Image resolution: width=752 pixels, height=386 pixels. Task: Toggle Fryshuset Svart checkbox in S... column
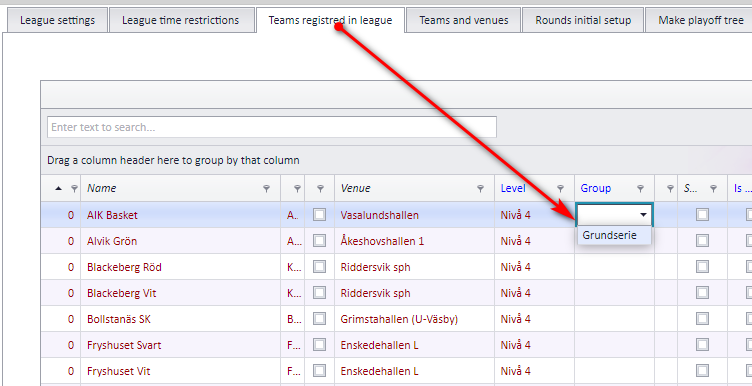pos(703,344)
